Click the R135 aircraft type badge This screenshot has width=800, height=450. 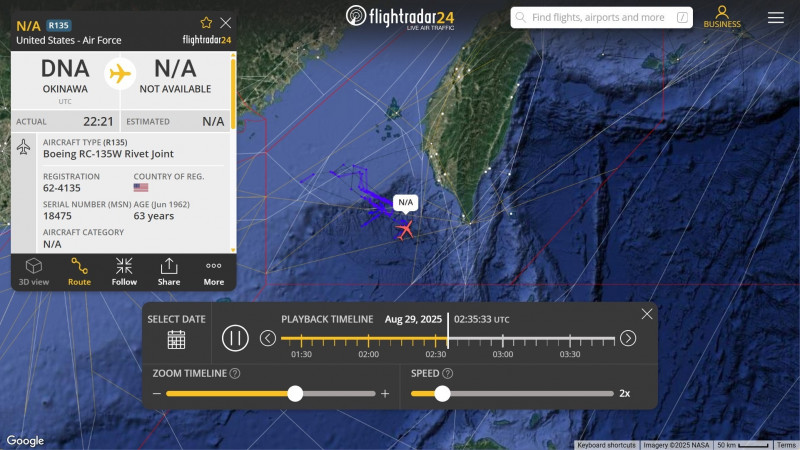click(59, 25)
